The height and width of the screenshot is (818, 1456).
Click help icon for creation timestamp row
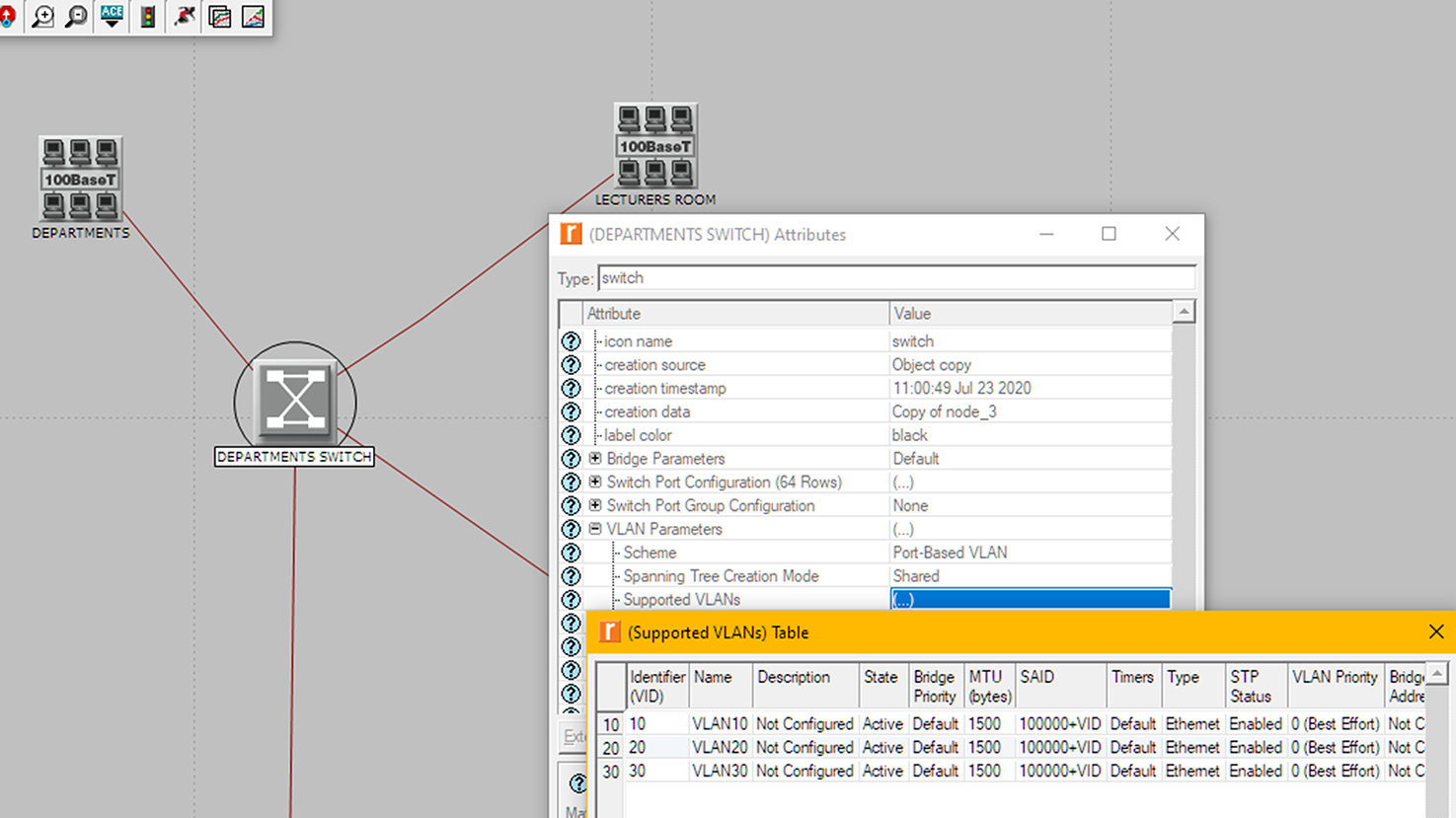click(x=571, y=389)
